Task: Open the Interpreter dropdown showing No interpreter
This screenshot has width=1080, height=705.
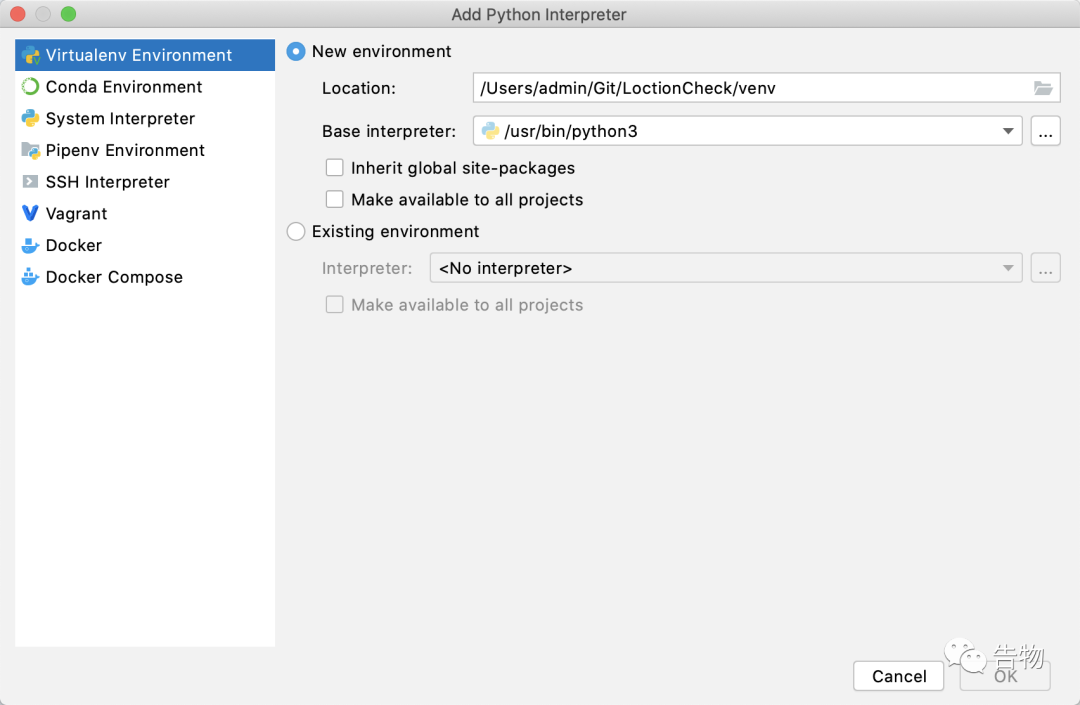Action: click(x=725, y=268)
